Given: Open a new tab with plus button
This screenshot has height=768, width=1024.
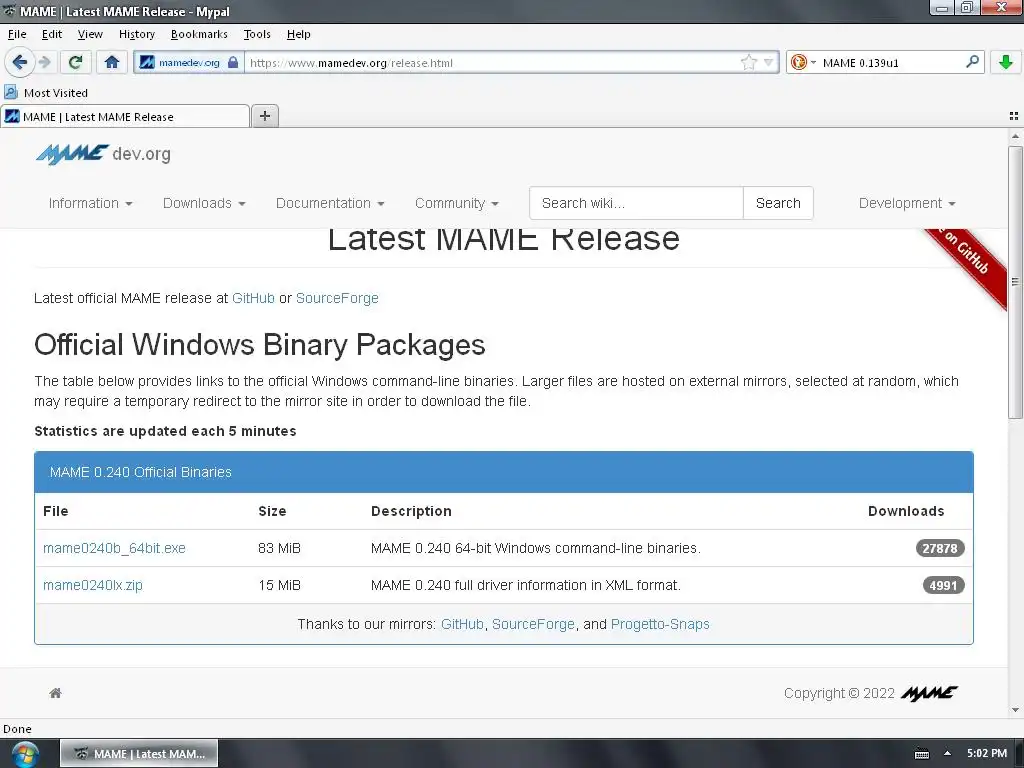Looking at the screenshot, I should pos(264,116).
